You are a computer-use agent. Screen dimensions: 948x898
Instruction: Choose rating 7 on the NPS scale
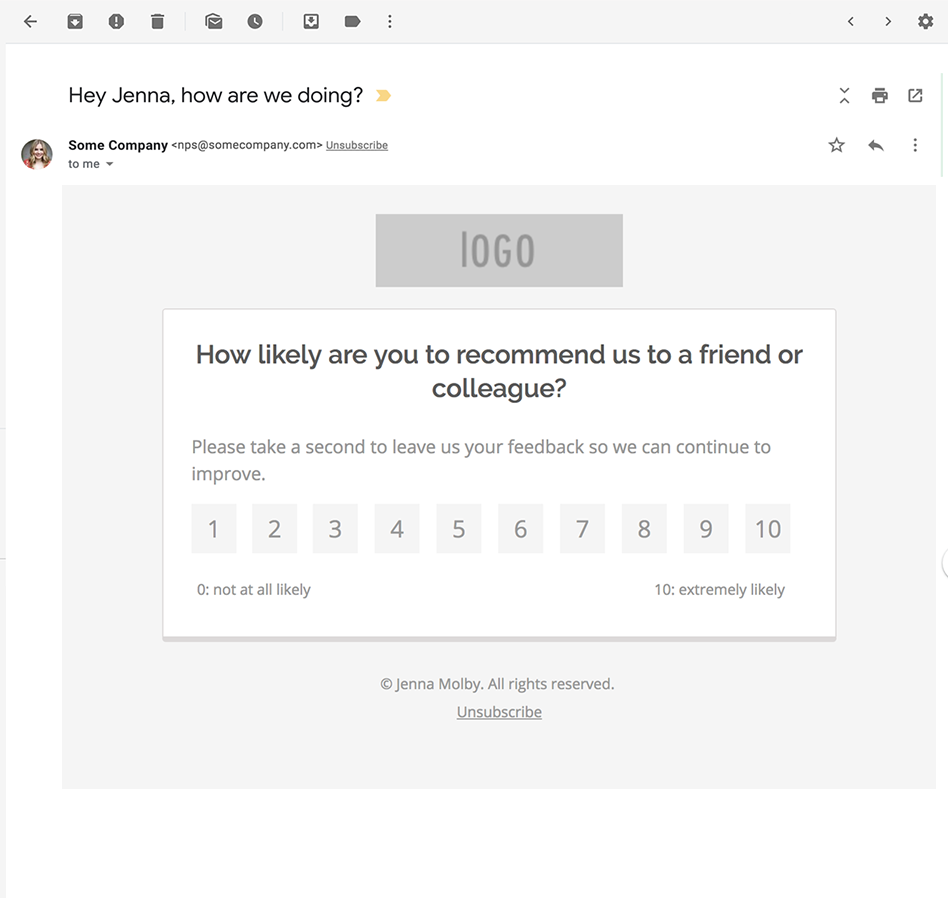coord(582,529)
